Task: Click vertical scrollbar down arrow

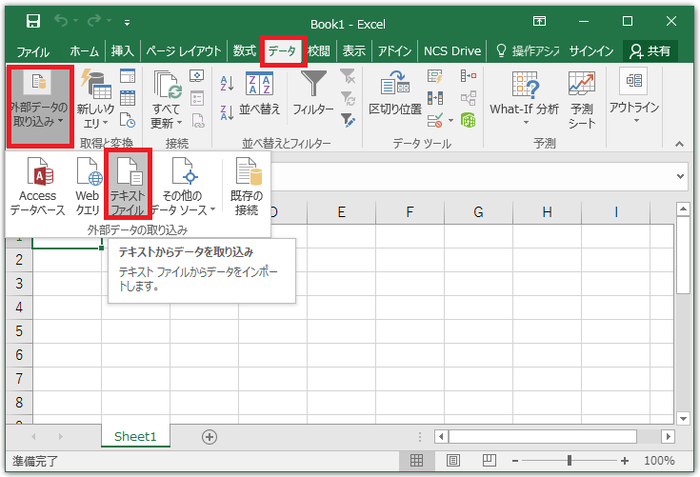Action: pyautogui.click(x=683, y=418)
